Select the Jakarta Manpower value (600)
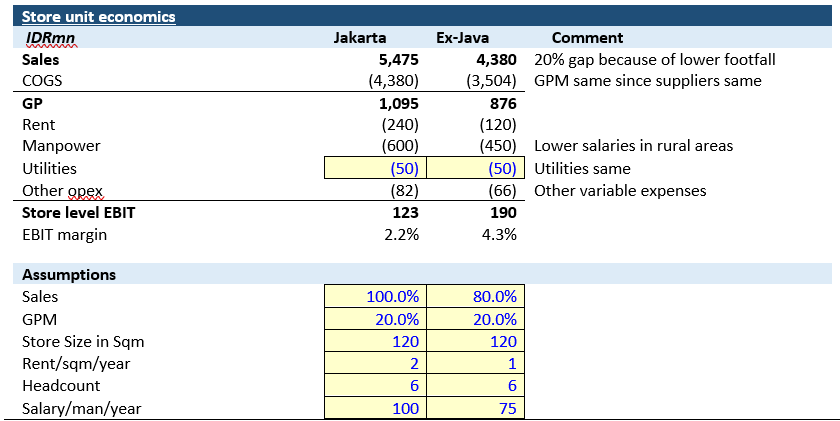 coord(400,146)
